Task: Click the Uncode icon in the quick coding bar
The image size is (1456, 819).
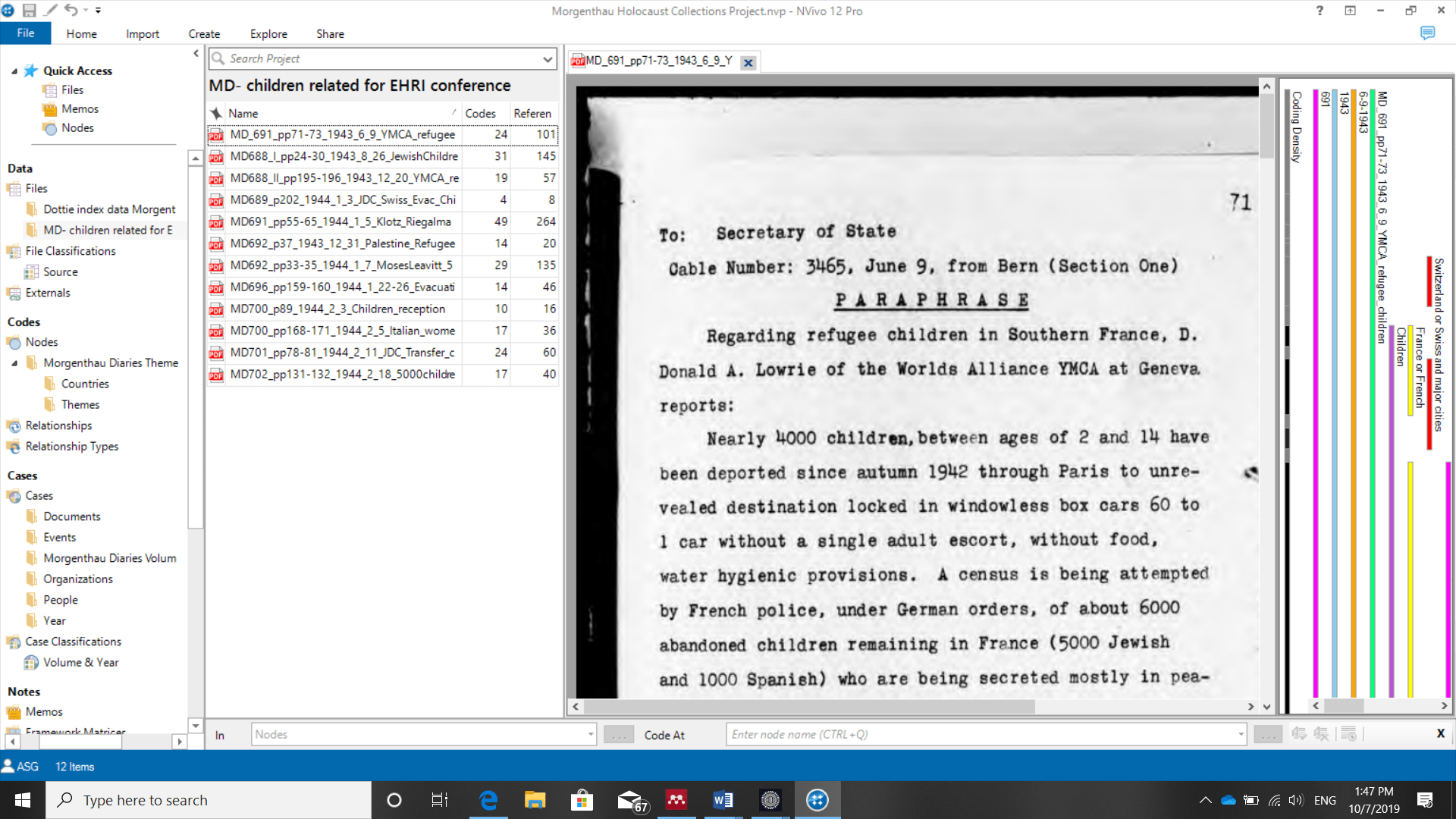Action: (x=1319, y=733)
